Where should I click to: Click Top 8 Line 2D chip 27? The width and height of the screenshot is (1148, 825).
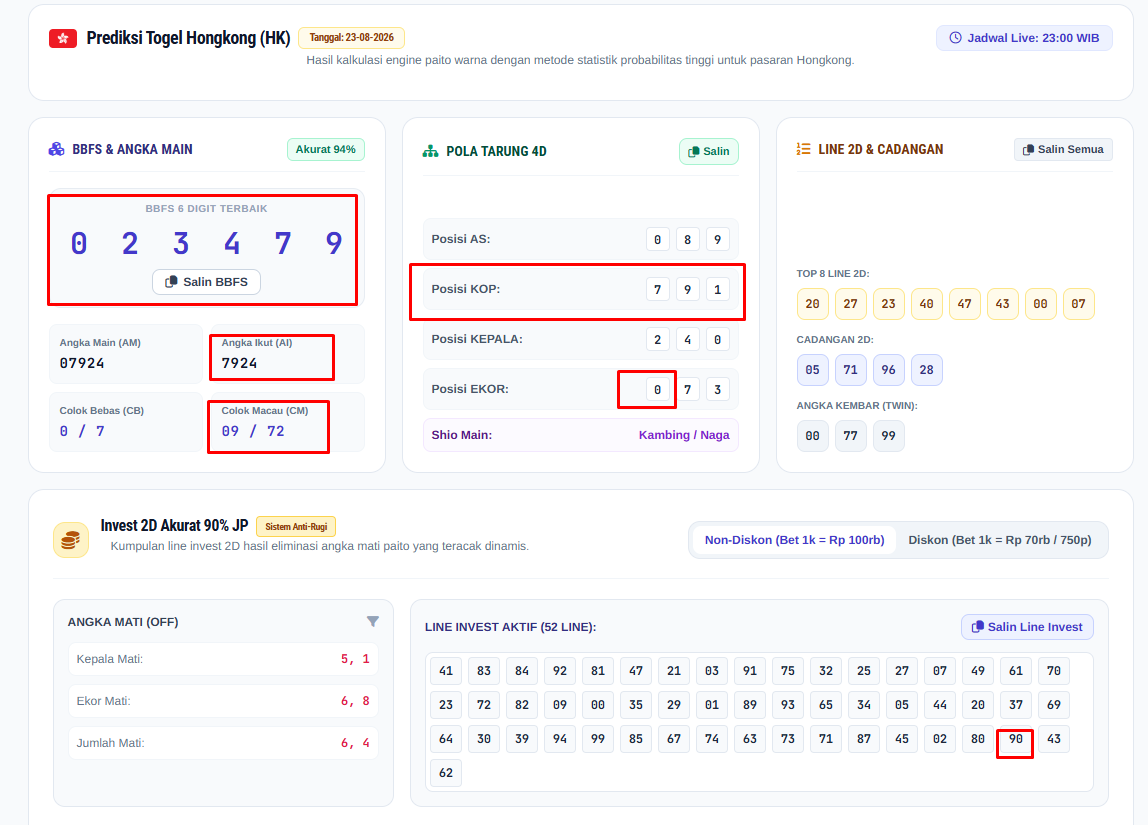point(851,304)
